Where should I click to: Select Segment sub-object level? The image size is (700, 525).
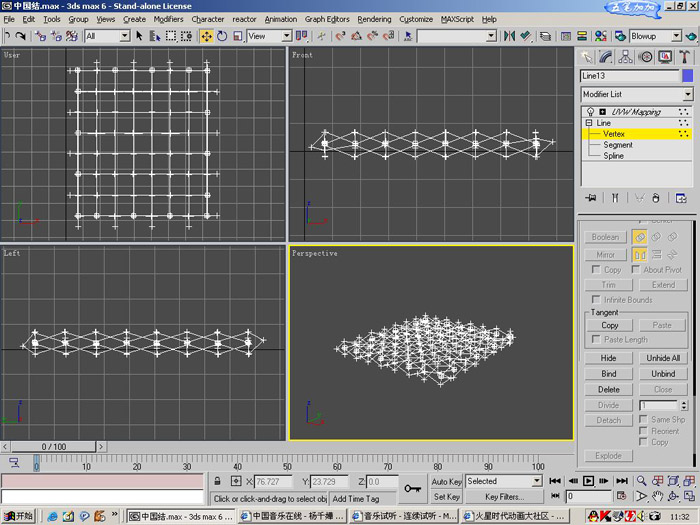pyautogui.click(x=618, y=145)
